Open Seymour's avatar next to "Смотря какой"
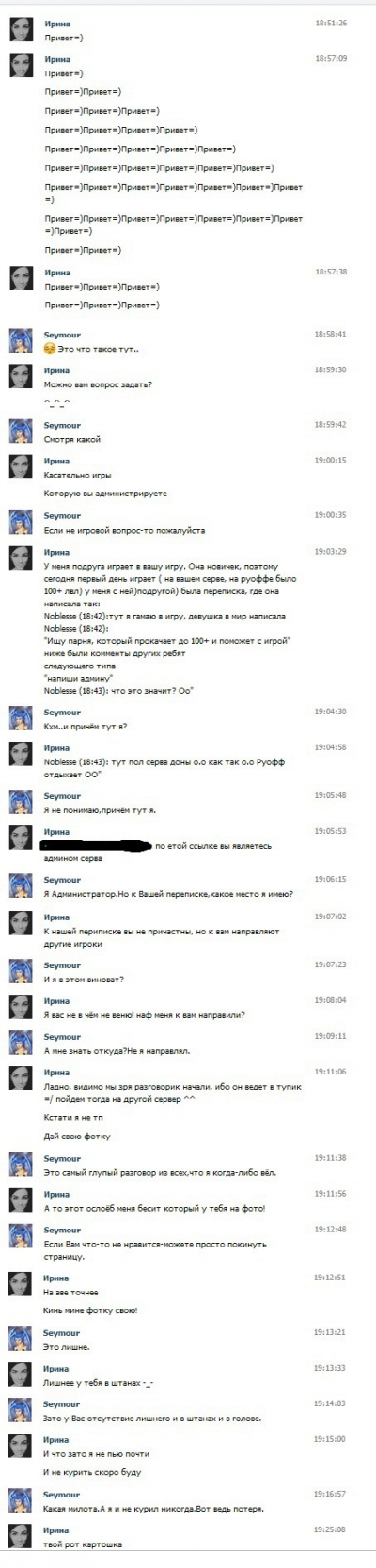This screenshot has width=376, height=1568. pyautogui.click(x=22, y=432)
